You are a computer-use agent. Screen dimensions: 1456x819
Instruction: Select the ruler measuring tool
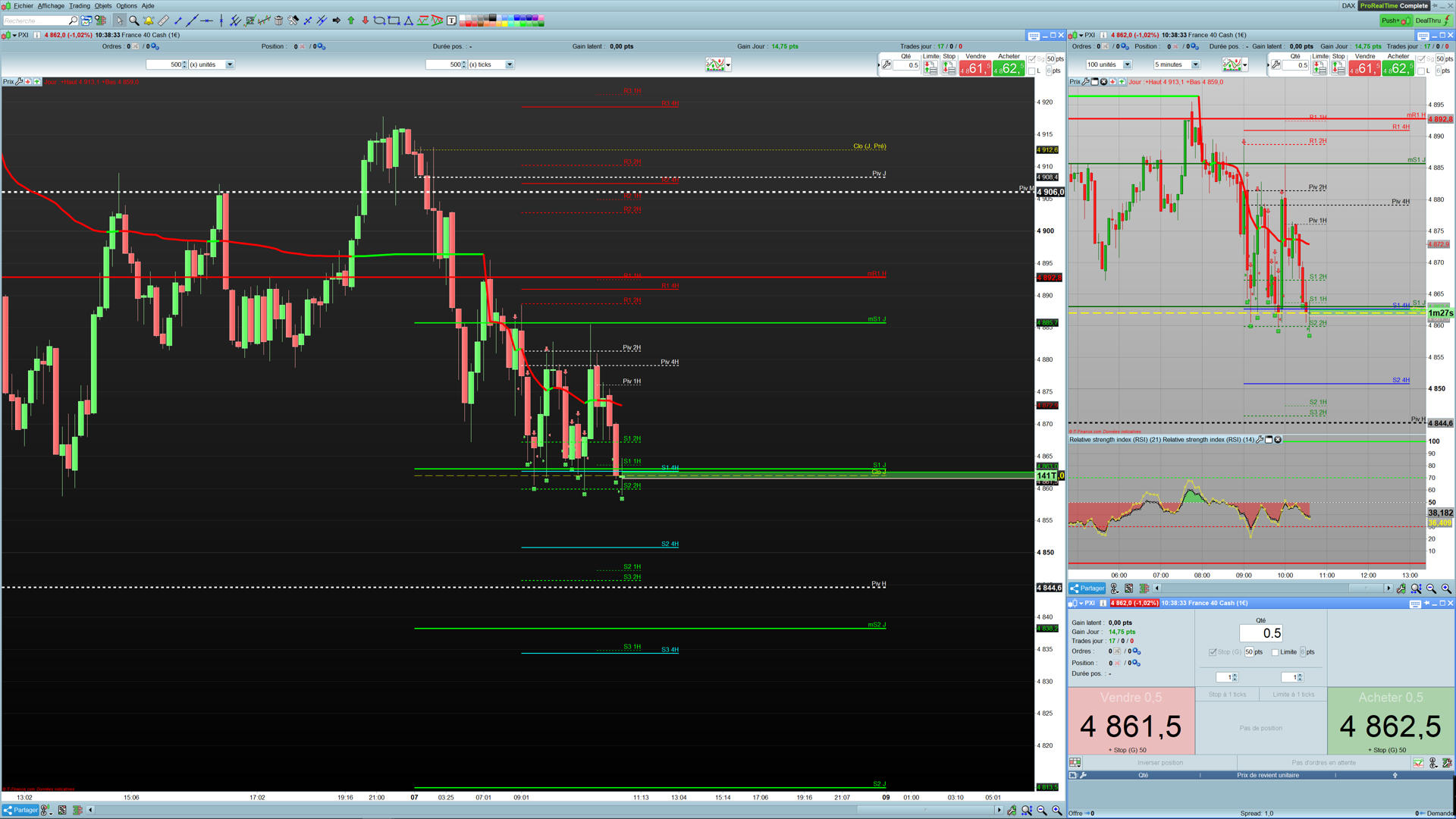163,20
